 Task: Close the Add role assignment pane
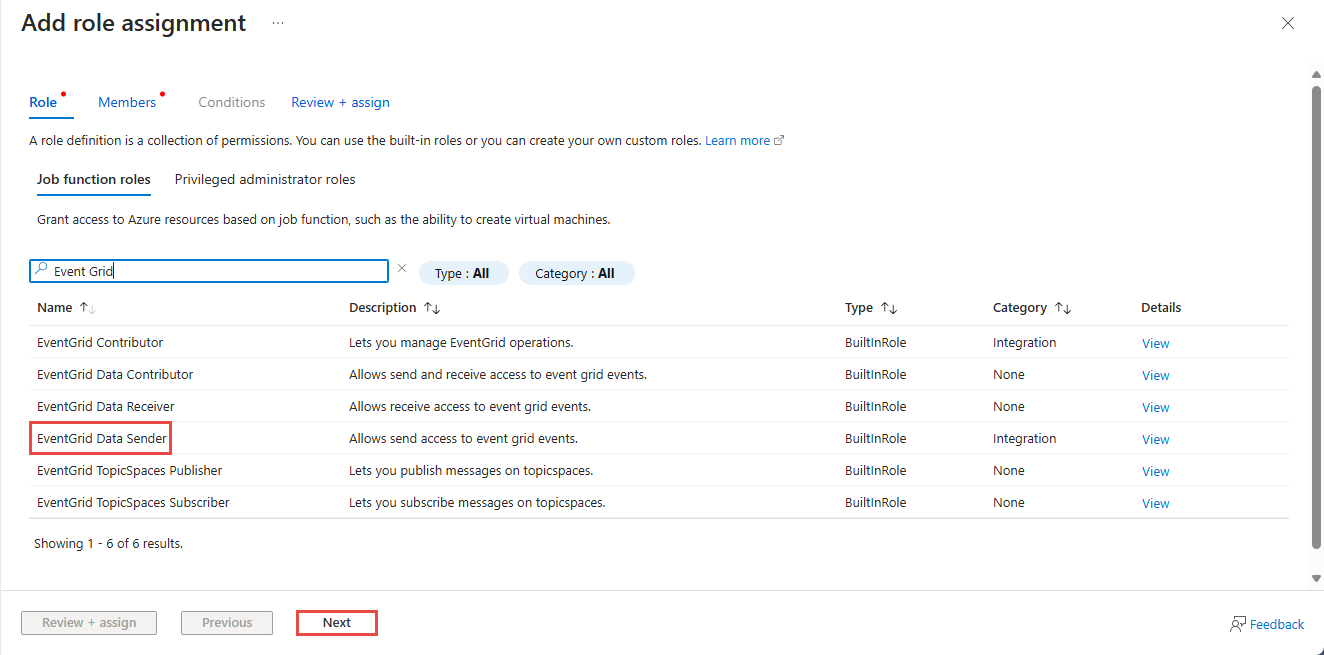click(x=1288, y=23)
